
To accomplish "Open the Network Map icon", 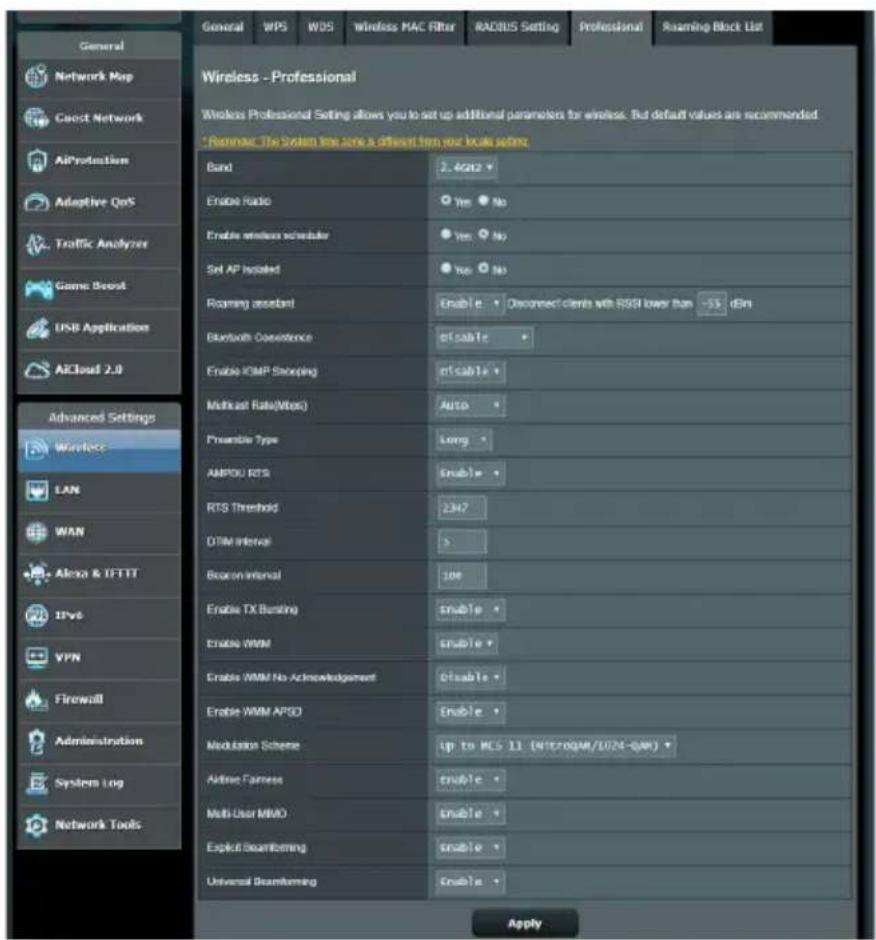I will [36, 77].
